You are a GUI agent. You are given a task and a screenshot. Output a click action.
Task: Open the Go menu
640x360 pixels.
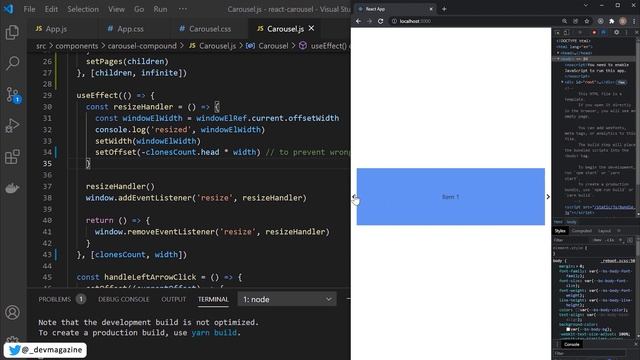139,9
